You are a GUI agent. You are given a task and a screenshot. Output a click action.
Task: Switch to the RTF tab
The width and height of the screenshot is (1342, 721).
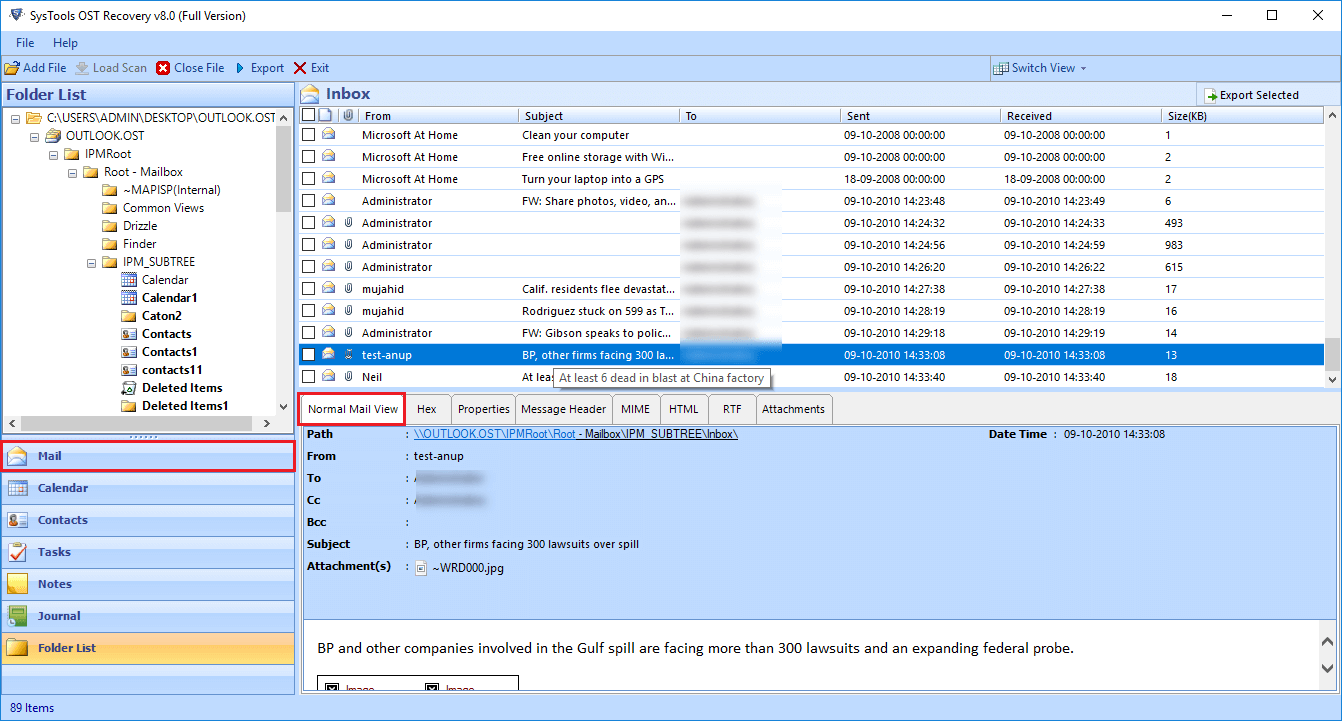[x=732, y=409]
